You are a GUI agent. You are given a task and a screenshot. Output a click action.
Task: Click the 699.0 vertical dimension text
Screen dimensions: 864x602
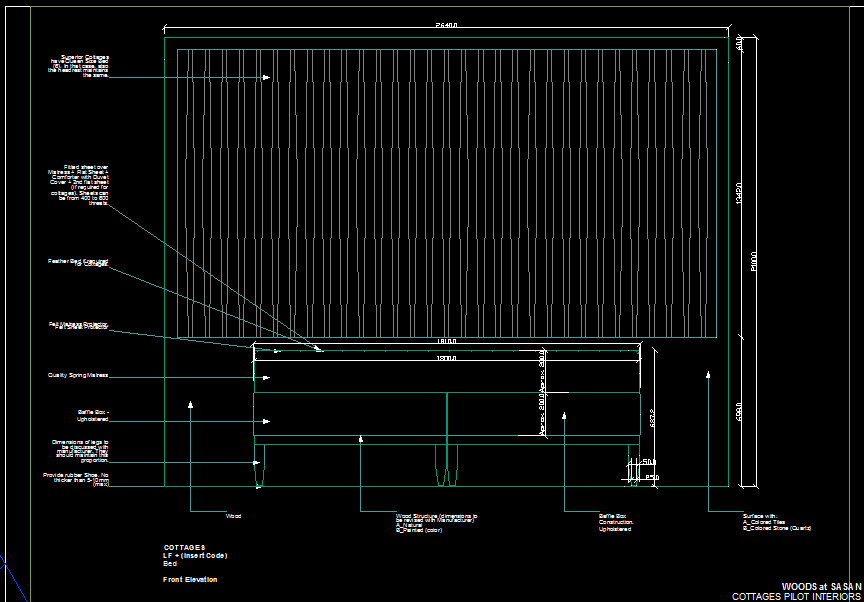click(739, 411)
